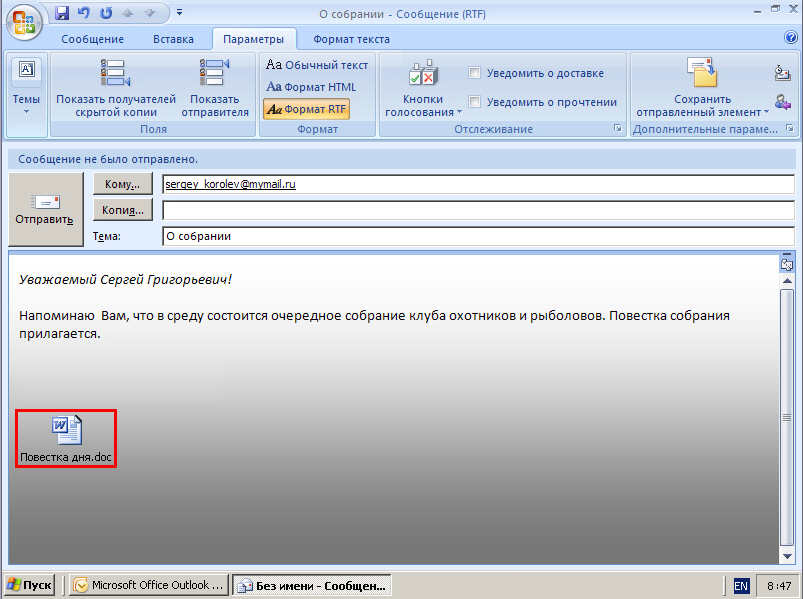The width and height of the screenshot is (804, 599).
Task: Show hidden copy recipients field (Показать получателей скрытой копии)
Action: coord(116,87)
